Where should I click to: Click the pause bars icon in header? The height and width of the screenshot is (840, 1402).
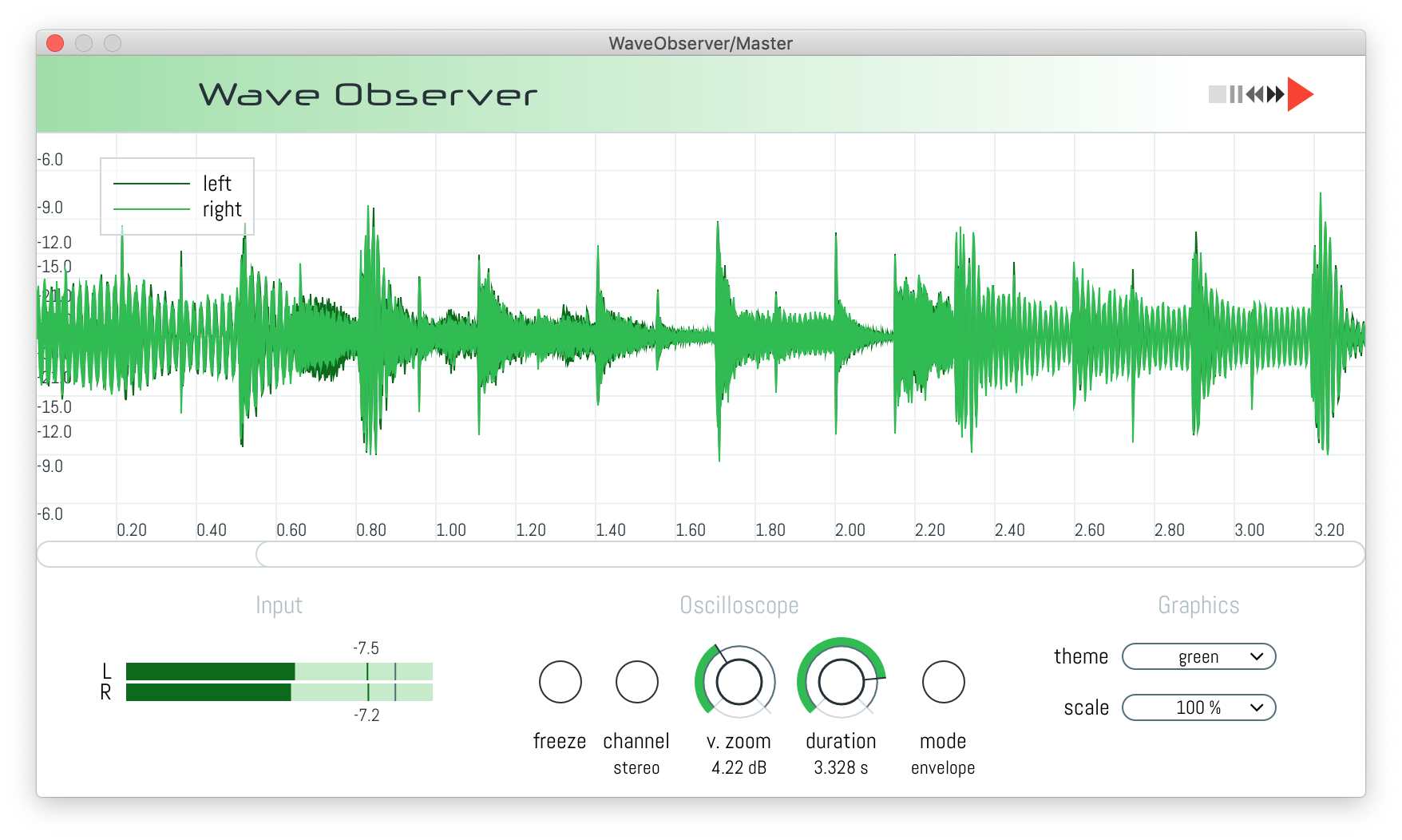(1236, 95)
